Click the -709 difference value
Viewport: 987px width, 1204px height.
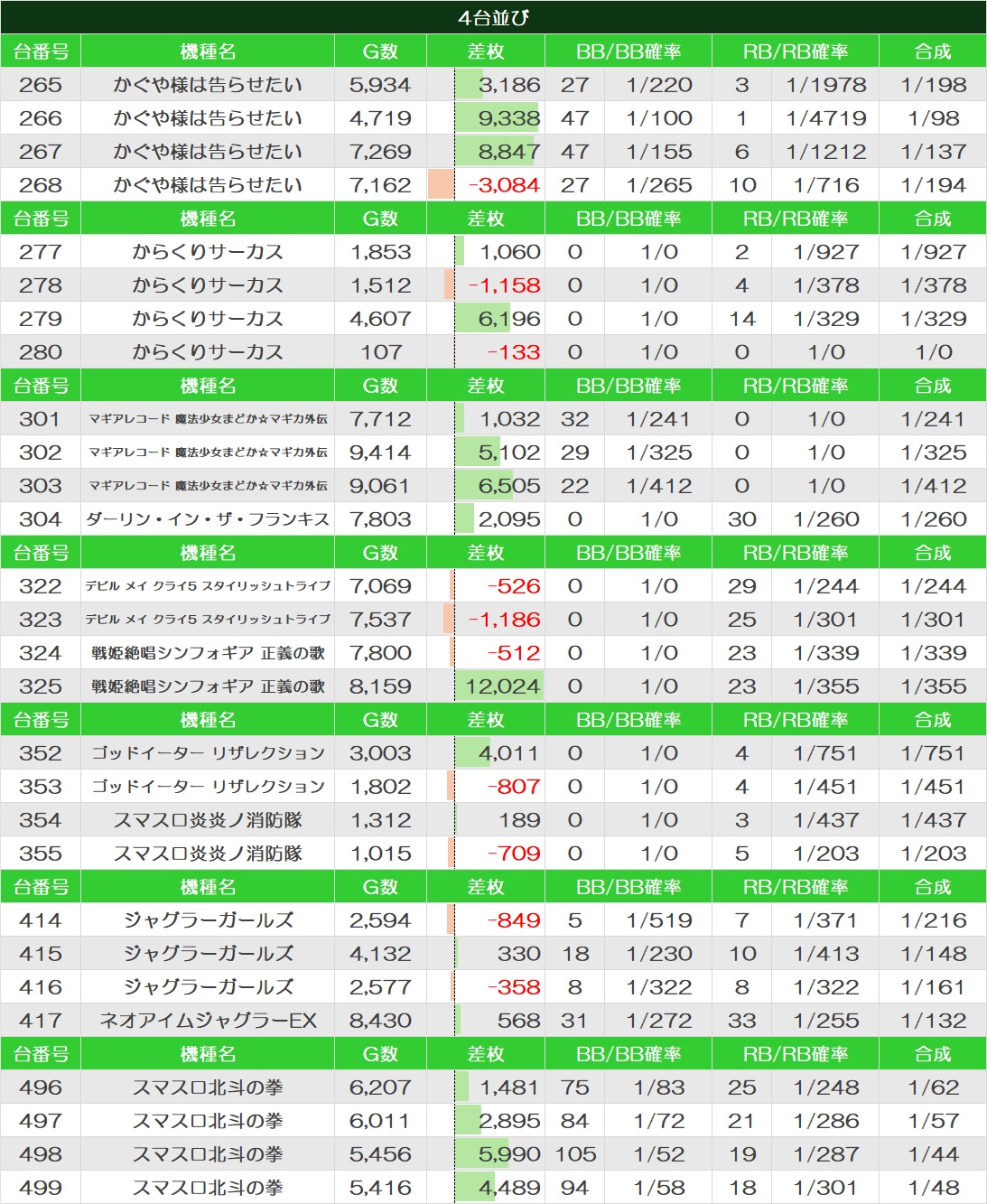514,854
